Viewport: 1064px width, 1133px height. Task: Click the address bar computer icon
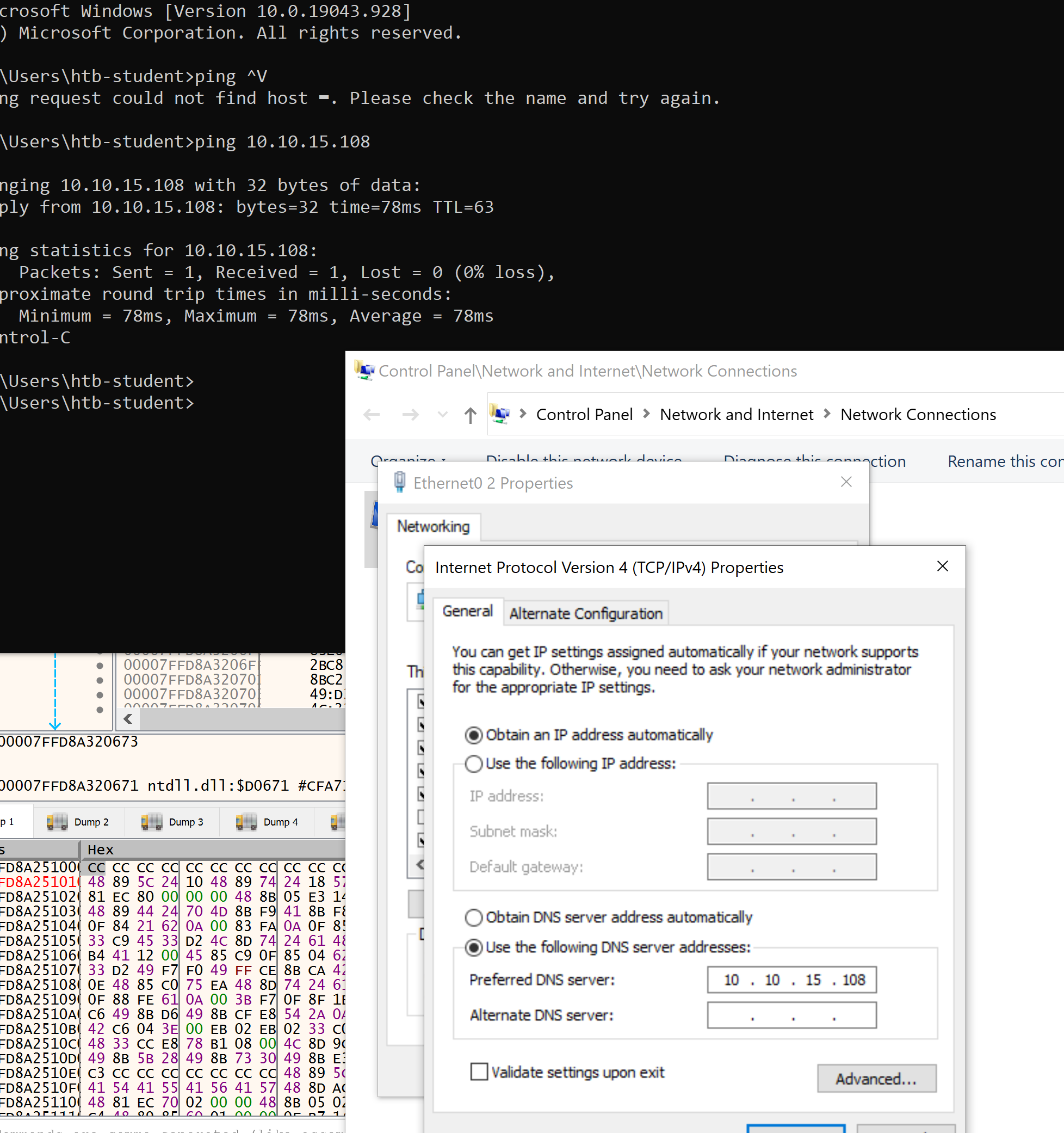[x=500, y=414]
